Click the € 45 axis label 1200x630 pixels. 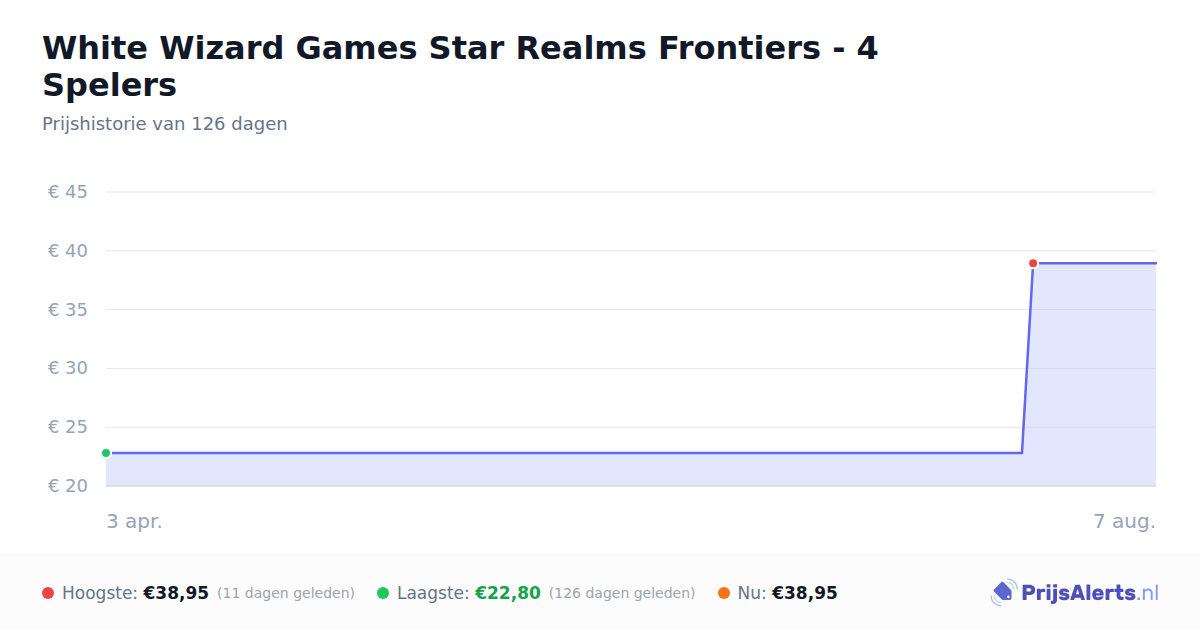(68, 192)
